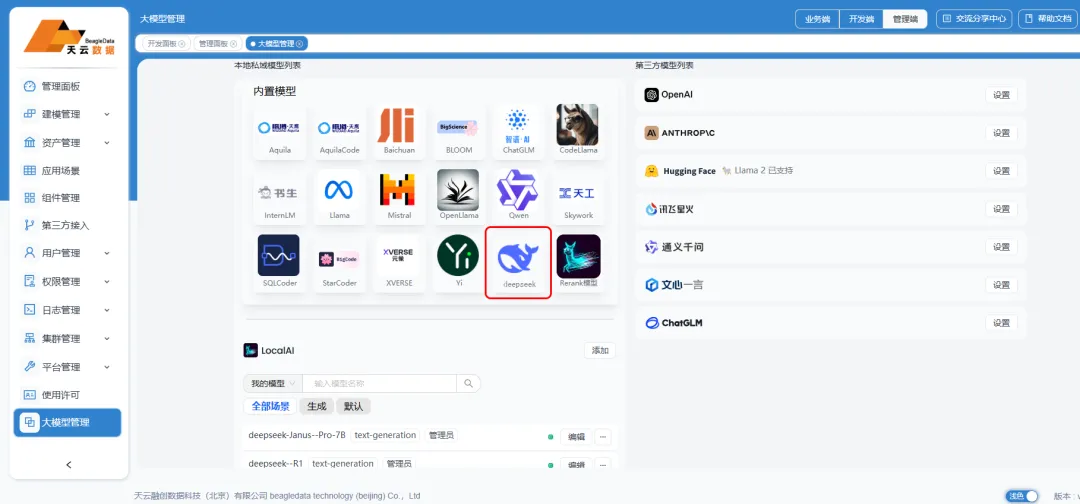Open 组件管理 in the sidebar

coord(68,198)
